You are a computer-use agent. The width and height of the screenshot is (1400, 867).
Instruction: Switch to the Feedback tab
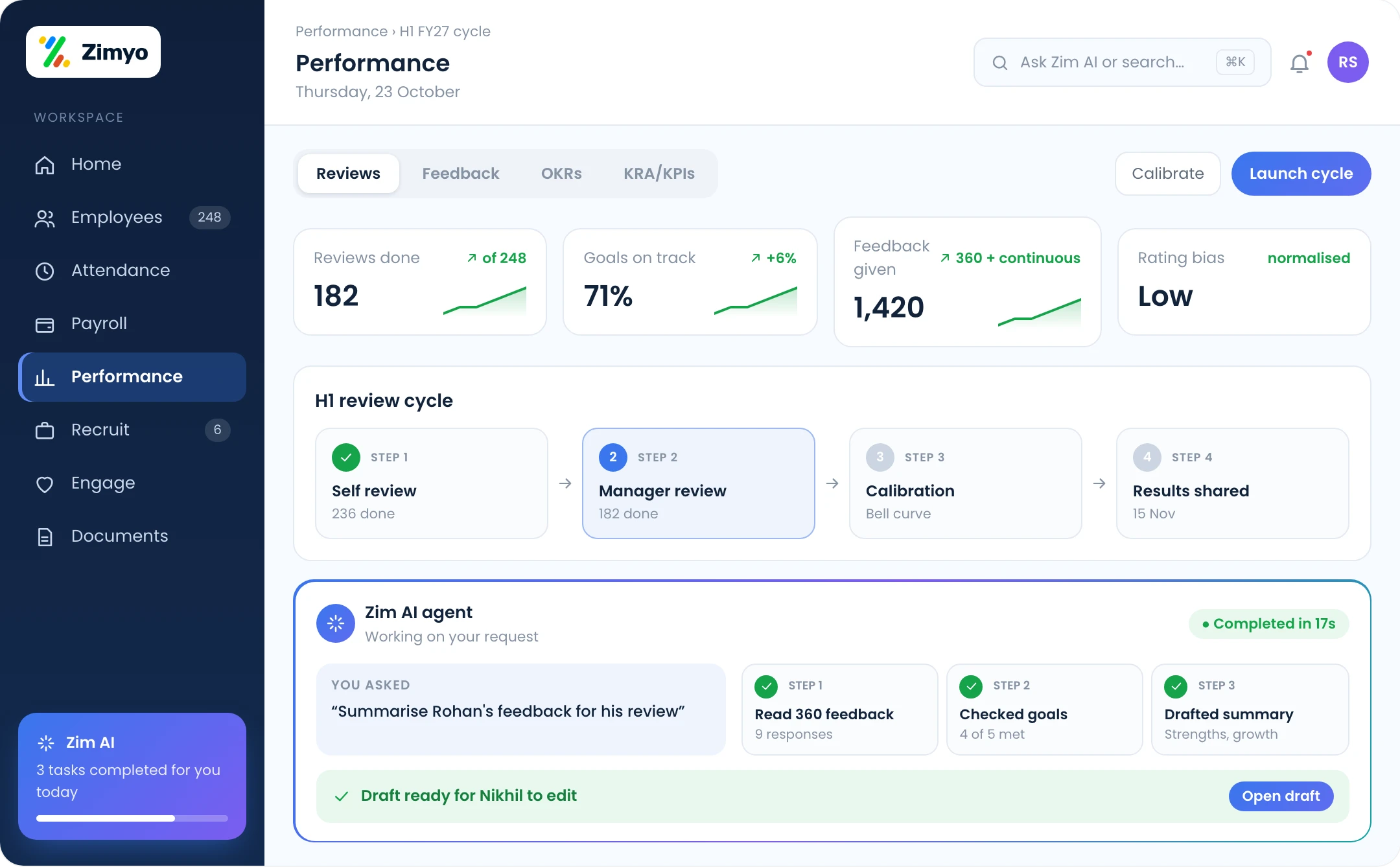click(461, 174)
